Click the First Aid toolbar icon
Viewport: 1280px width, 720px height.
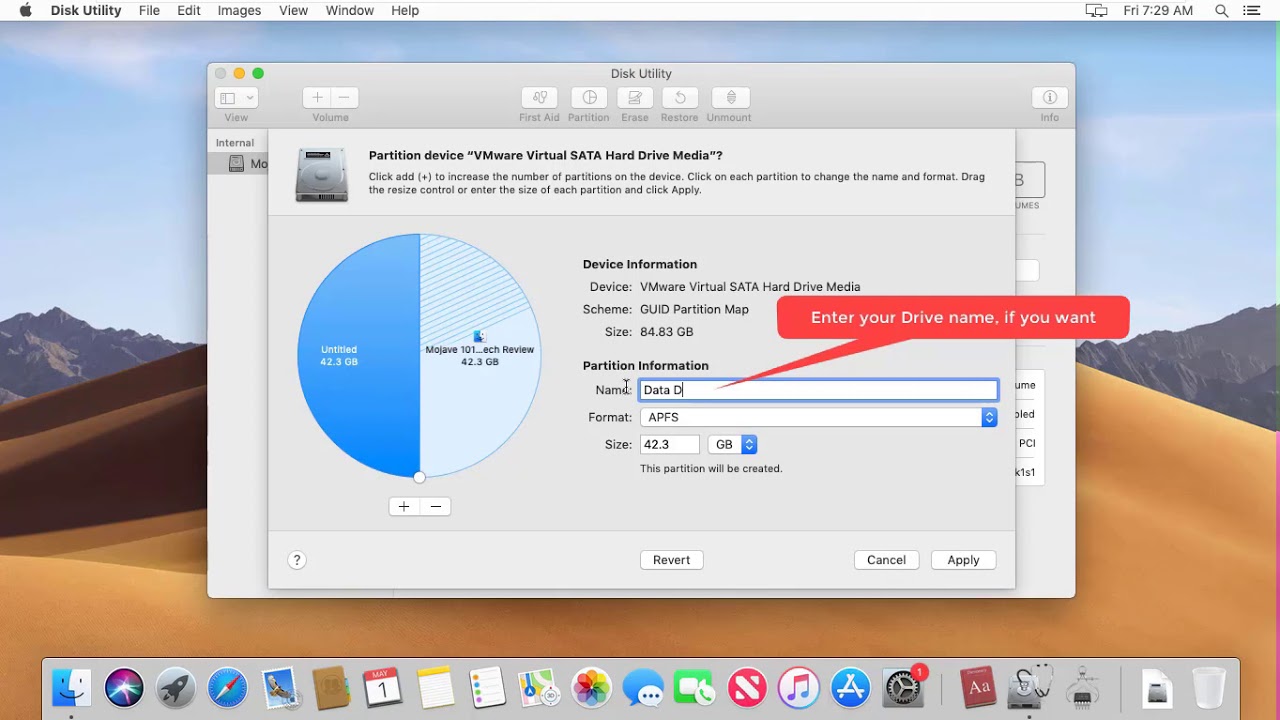pyautogui.click(x=539, y=98)
